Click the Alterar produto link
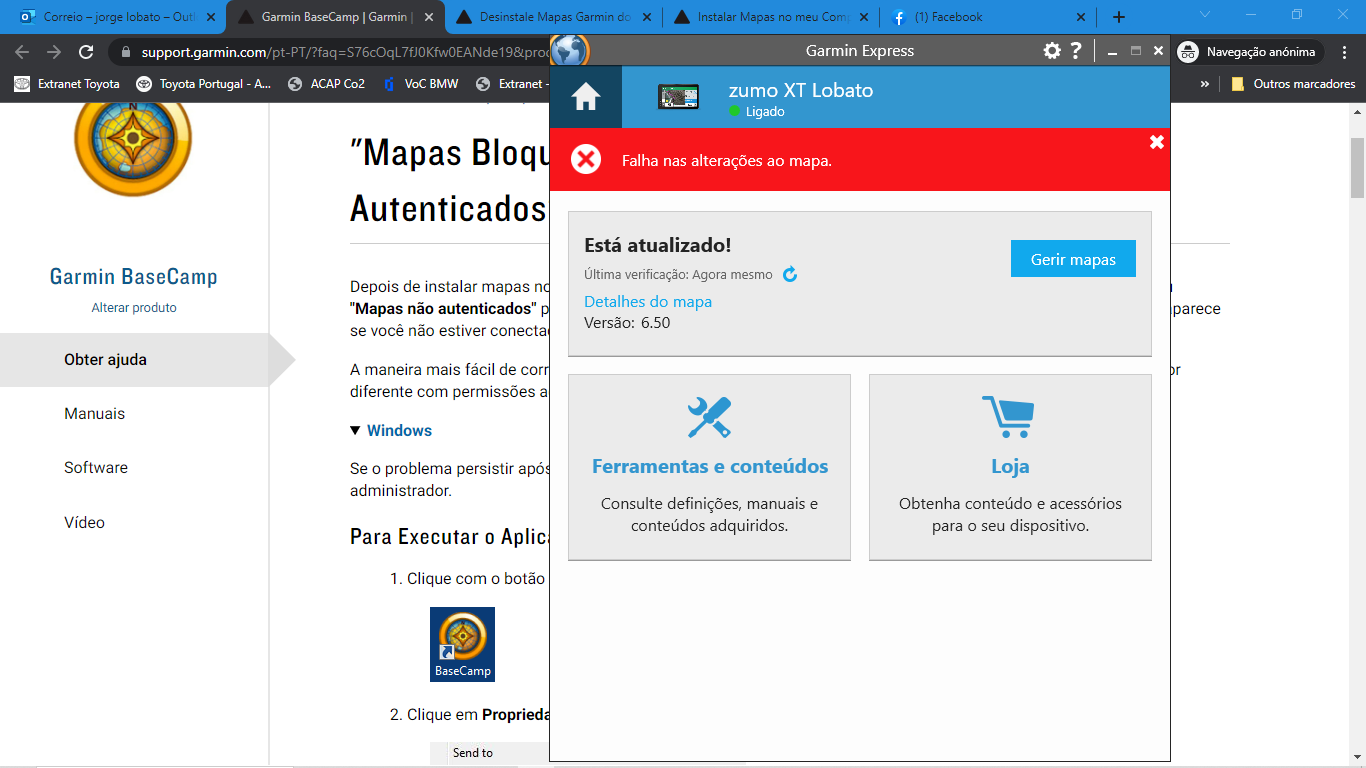1366x768 pixels. (134, 308)
